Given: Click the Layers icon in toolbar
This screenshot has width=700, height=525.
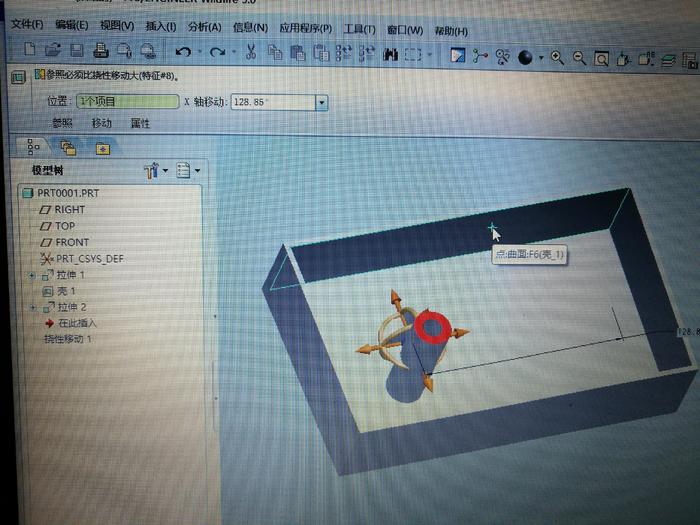Looking at the screenshot, I should point(668,60).
